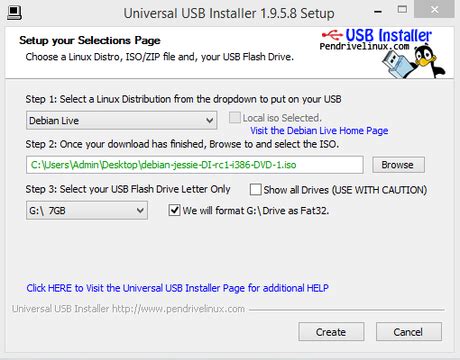Browse for the ISO file
Image resolution: width=460 pixels, height=360 pixels.
[398, 165]
